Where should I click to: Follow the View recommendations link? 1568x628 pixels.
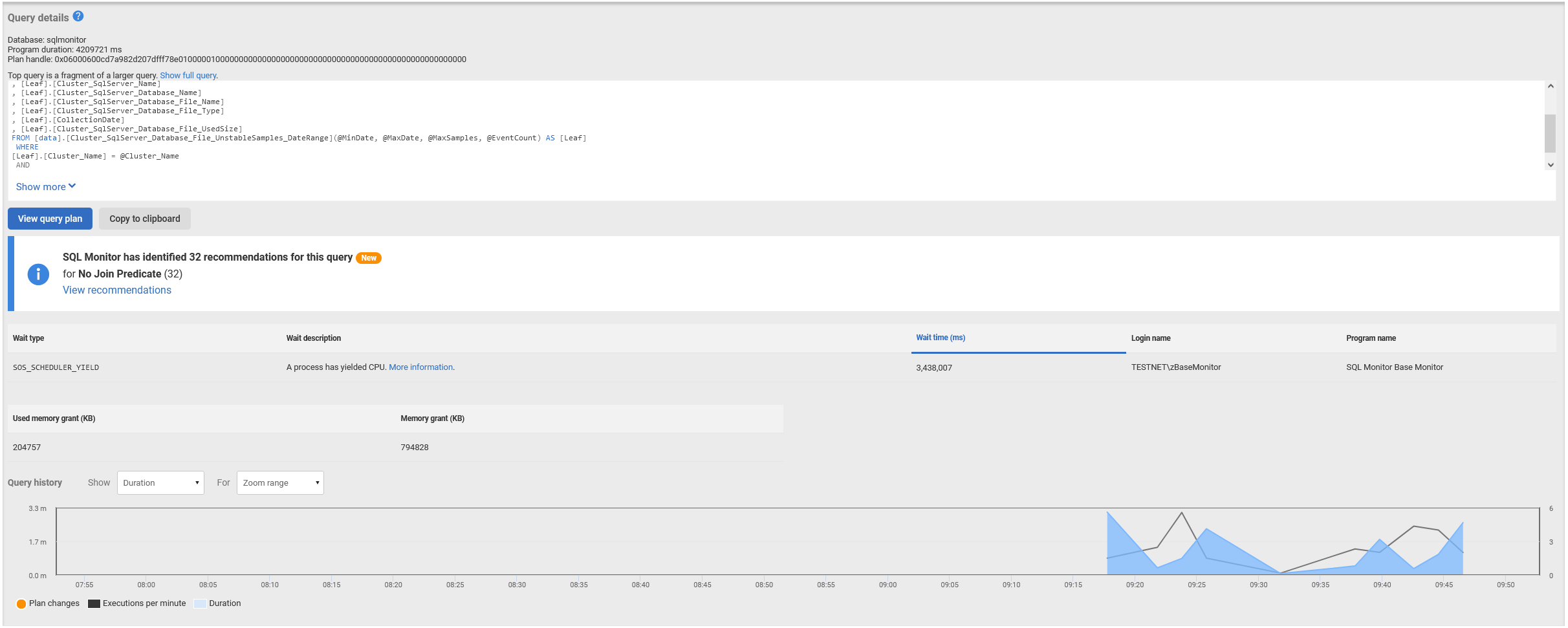tap(116, 290)
